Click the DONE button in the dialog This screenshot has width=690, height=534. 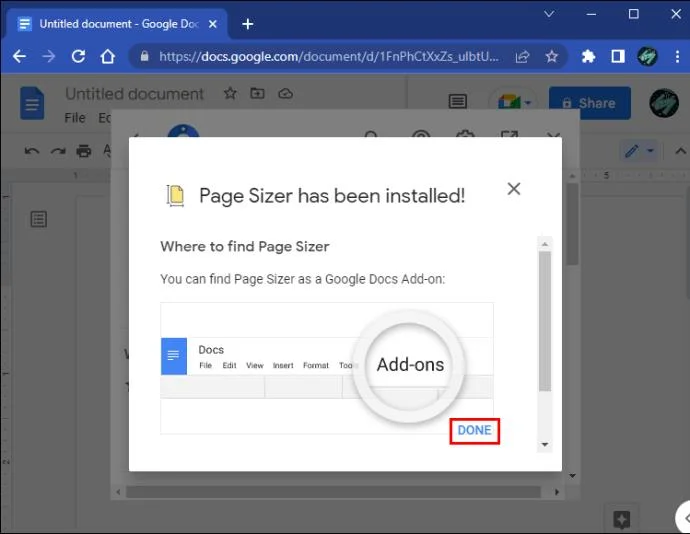click(474, 431)
